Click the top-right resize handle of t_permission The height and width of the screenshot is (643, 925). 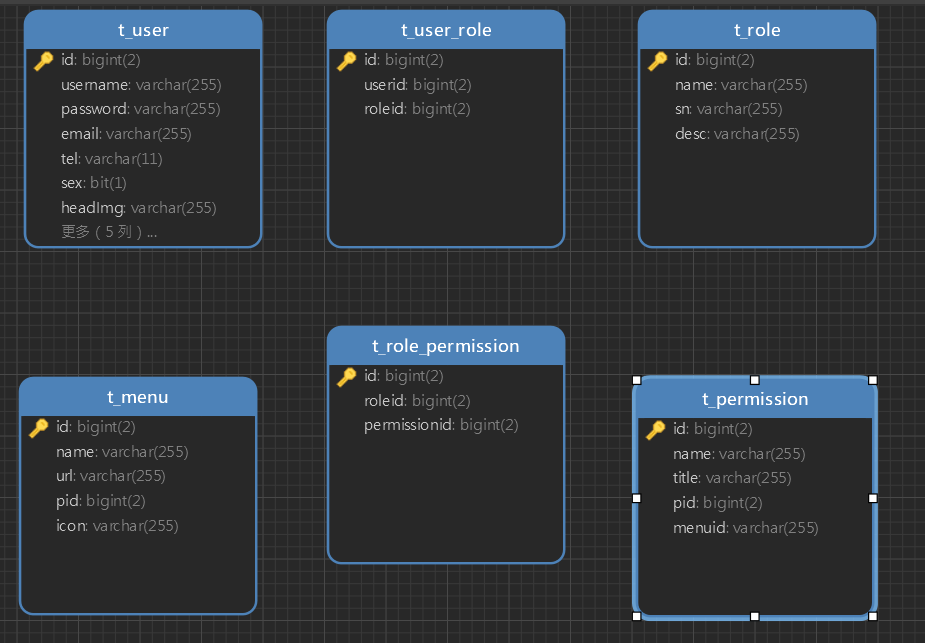click(872, 380)
